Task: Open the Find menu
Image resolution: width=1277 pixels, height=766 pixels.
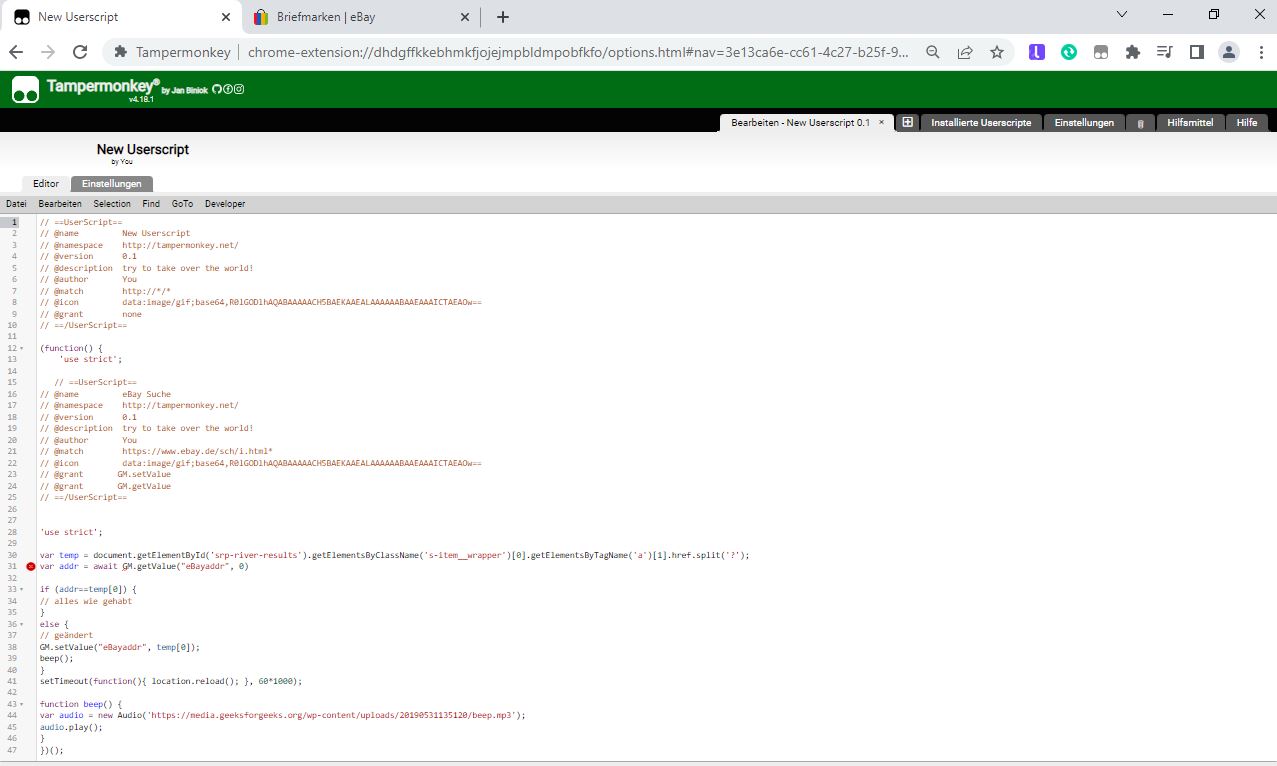Action: 151,204
